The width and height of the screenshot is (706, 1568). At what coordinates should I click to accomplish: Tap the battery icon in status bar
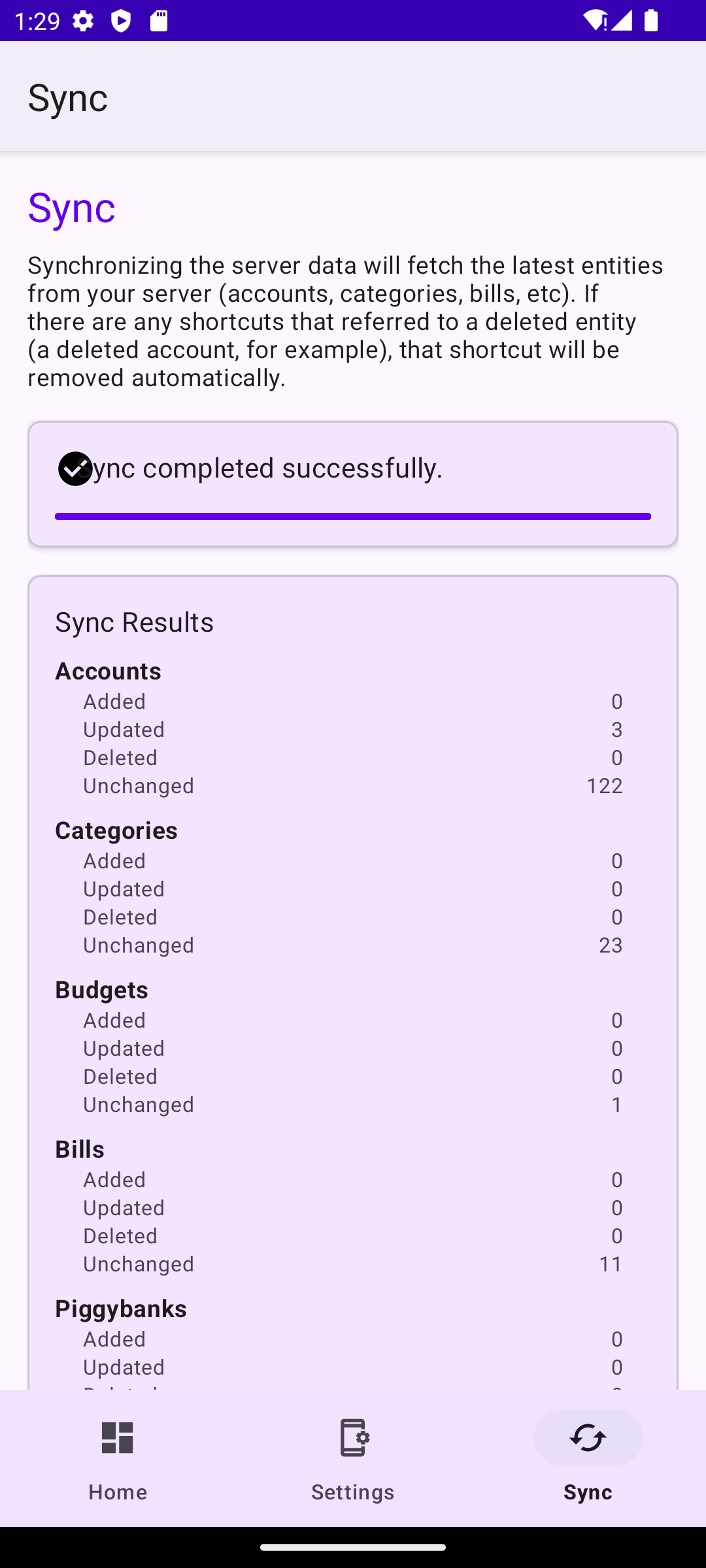tap(651, 21)
